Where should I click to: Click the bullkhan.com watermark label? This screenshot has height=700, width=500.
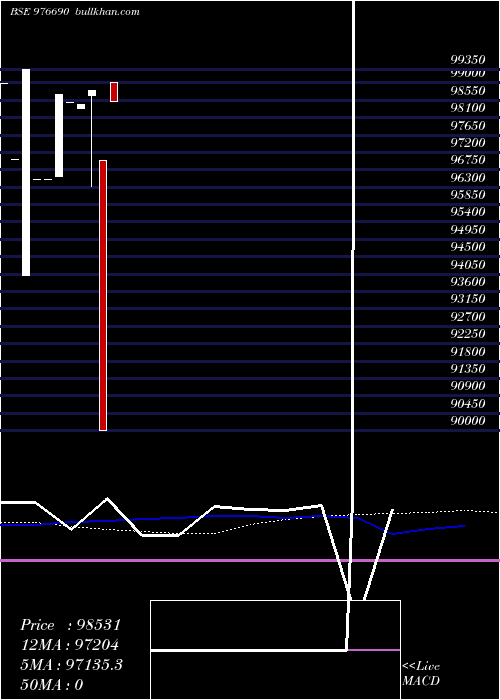coord(108,12)
